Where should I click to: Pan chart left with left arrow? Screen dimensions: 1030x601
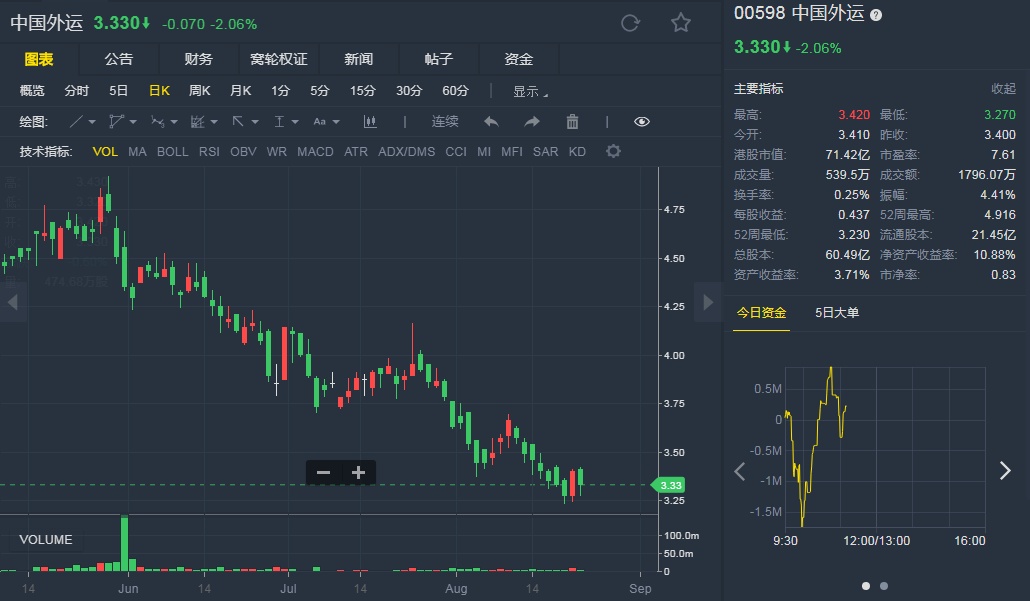pyautogui.click(x=12, y=302)
